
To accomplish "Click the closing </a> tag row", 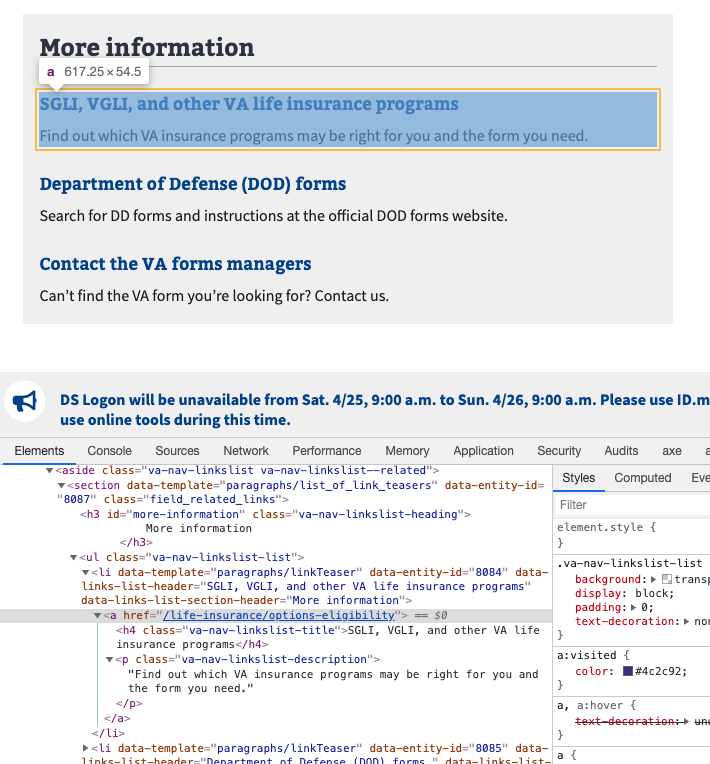I will pos(117,718).
